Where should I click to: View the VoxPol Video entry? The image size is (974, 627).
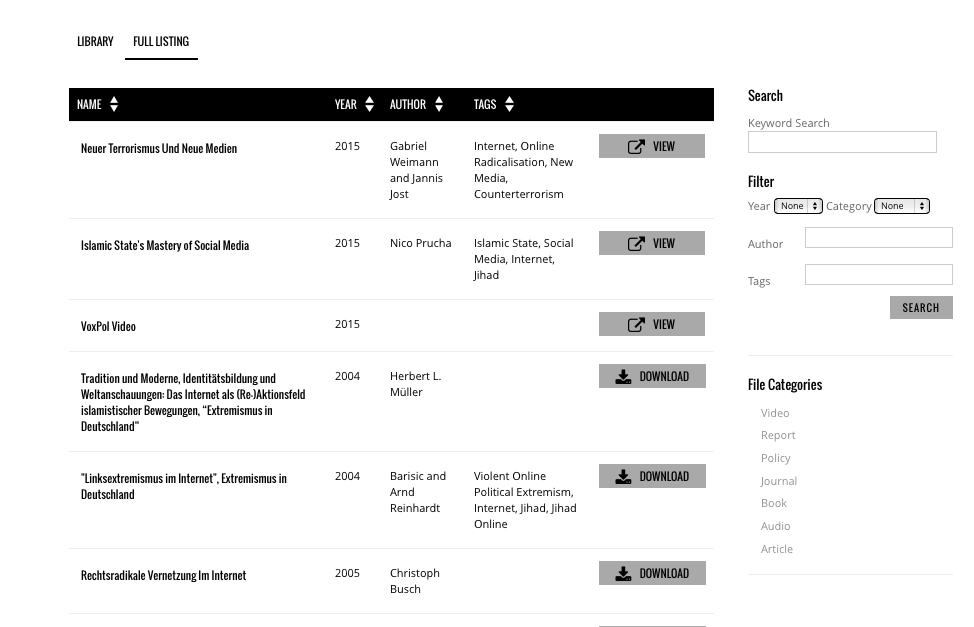[652, 324]
